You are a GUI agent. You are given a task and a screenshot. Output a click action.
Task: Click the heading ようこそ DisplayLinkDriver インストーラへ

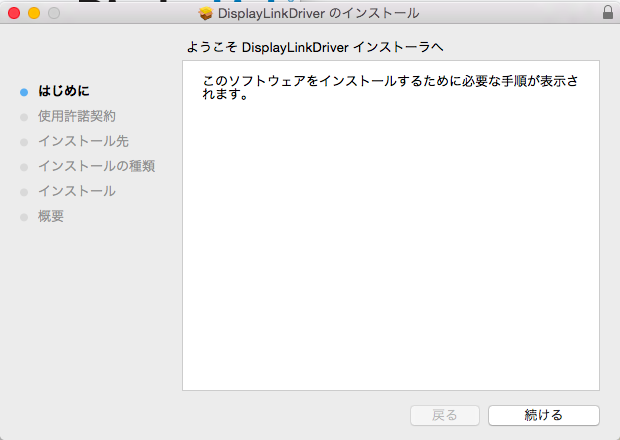315,47
